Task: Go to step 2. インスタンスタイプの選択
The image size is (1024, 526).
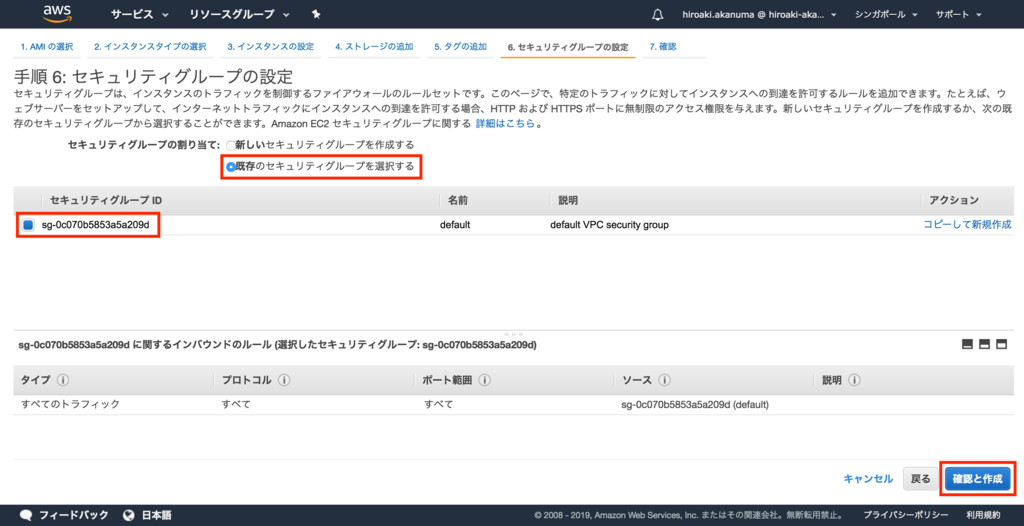Action: 150,47
